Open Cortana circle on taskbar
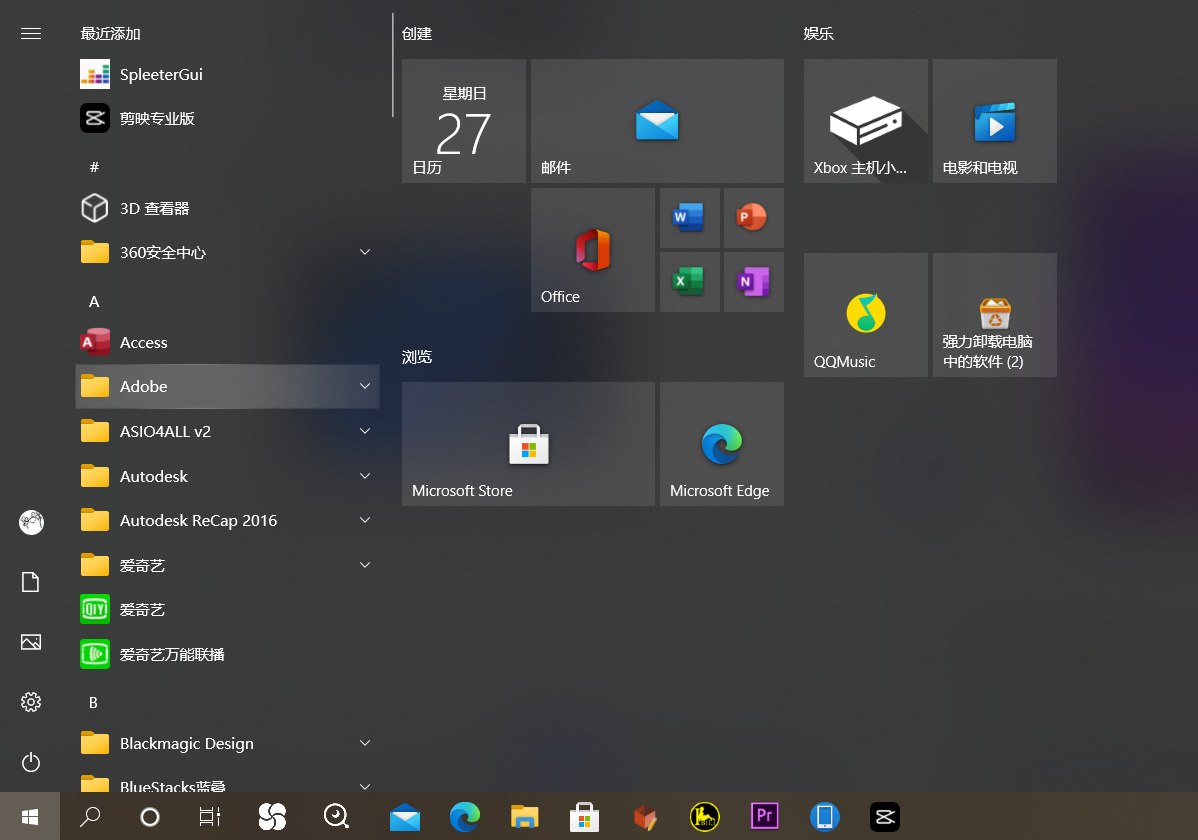The image size is (1198, 840). (150, 816)
